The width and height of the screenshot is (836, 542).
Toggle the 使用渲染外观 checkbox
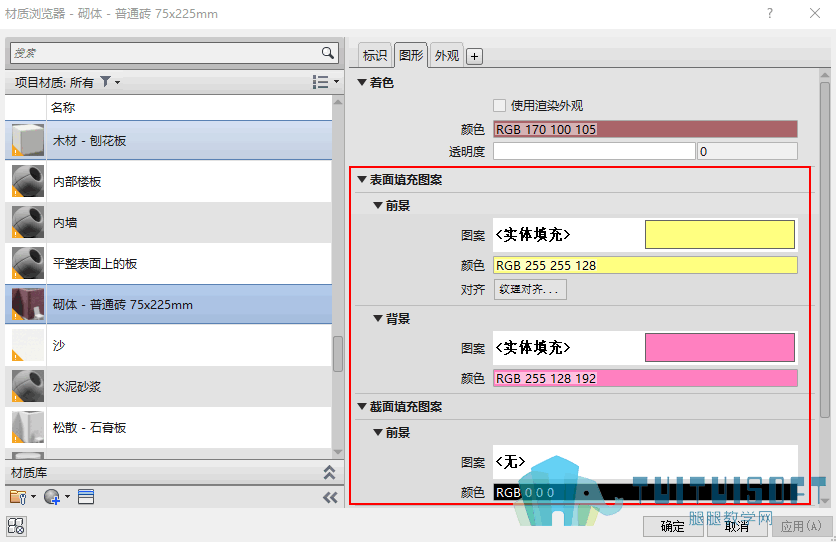(500, 106)
